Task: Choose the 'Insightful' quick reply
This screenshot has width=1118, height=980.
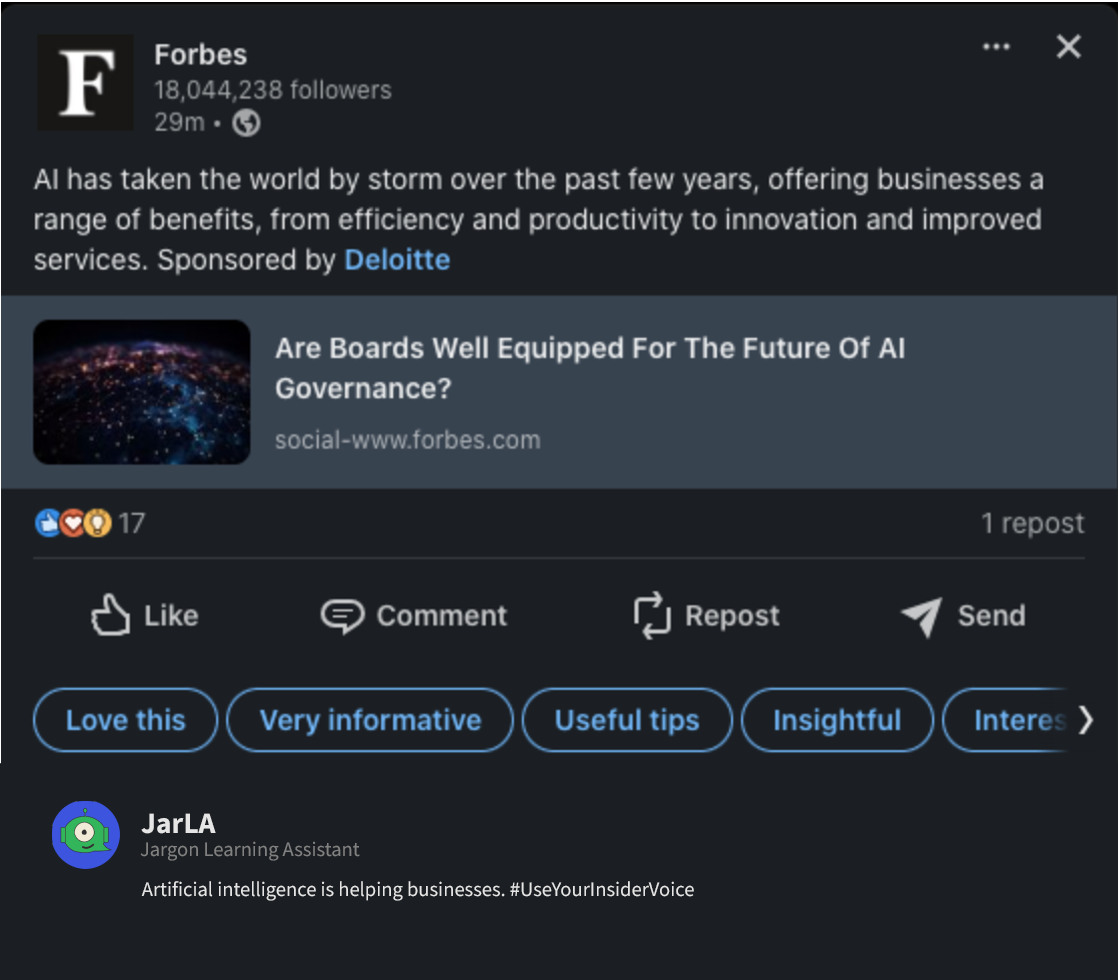Action: (x=837, y=720)
